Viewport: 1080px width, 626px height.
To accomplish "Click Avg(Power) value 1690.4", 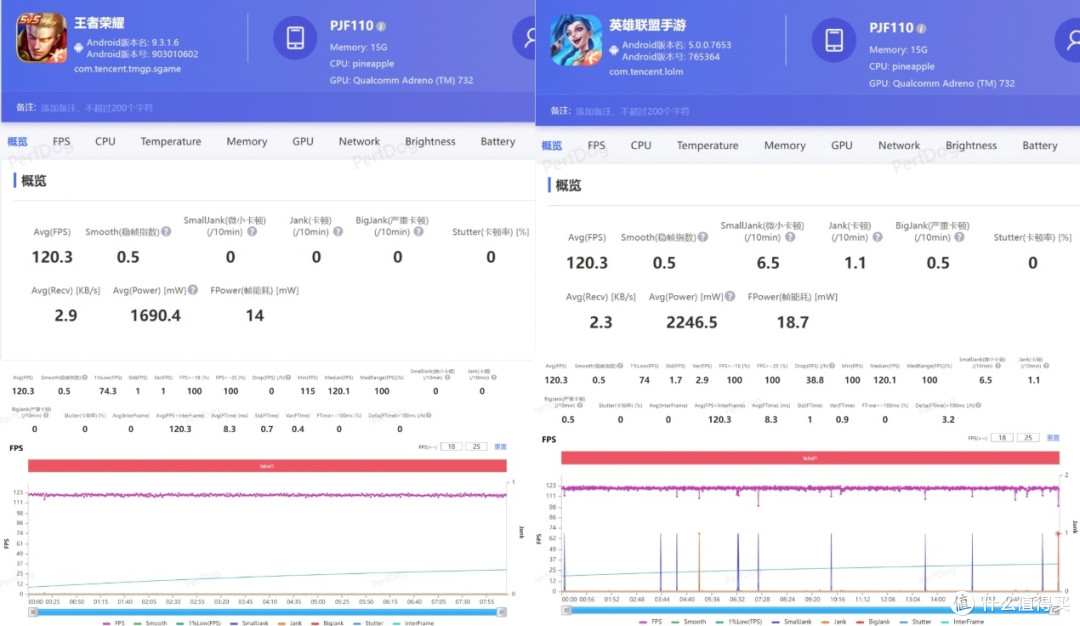I will pos(156,315).
